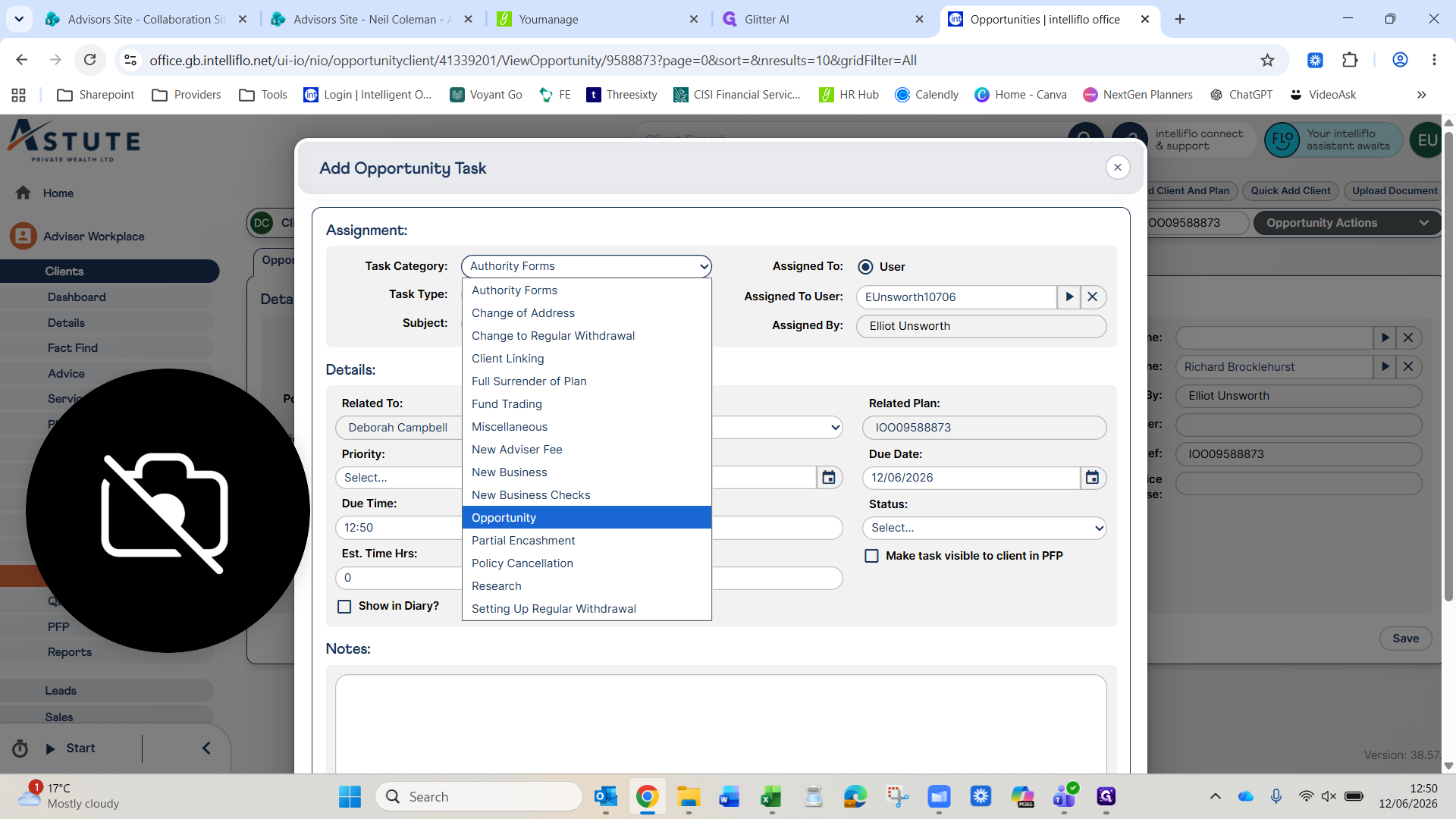Clear the Assigned To User field

[x=1093, y=297]
